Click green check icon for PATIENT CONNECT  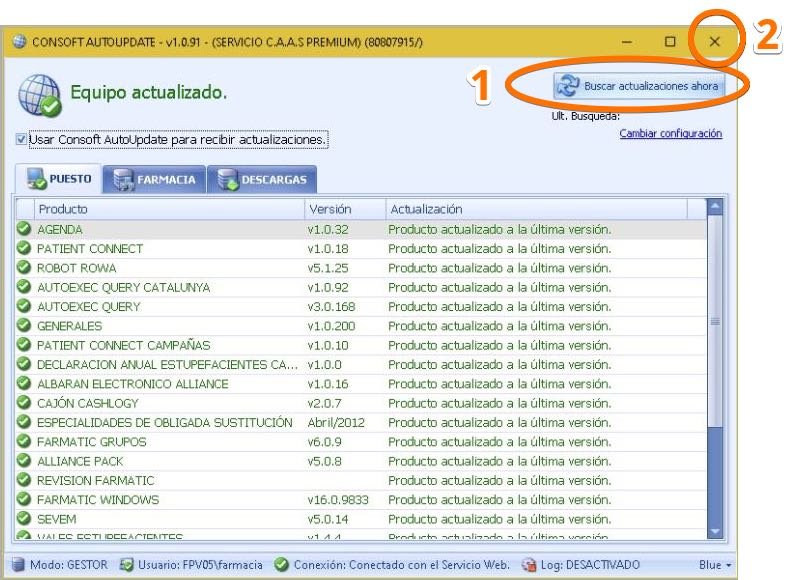[24, 248]
